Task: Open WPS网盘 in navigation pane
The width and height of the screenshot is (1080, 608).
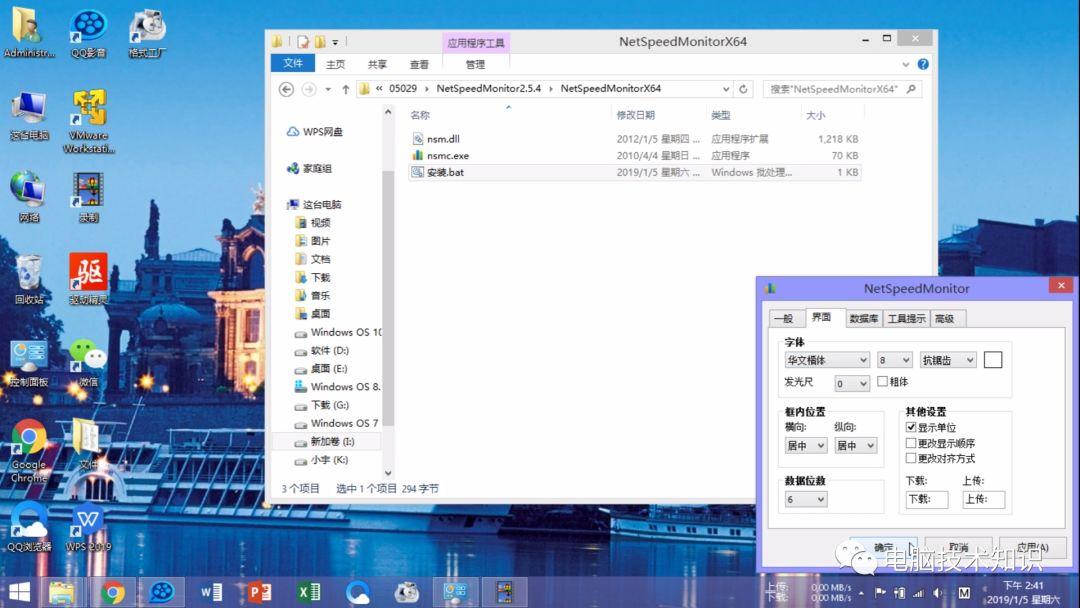Action: pos(322,132)
